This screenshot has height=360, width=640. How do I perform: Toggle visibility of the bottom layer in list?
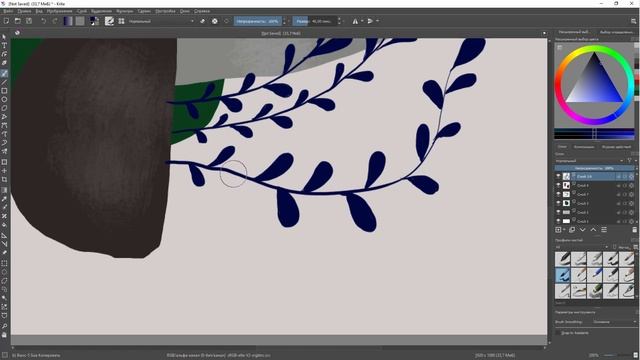[x=558, y=221]
